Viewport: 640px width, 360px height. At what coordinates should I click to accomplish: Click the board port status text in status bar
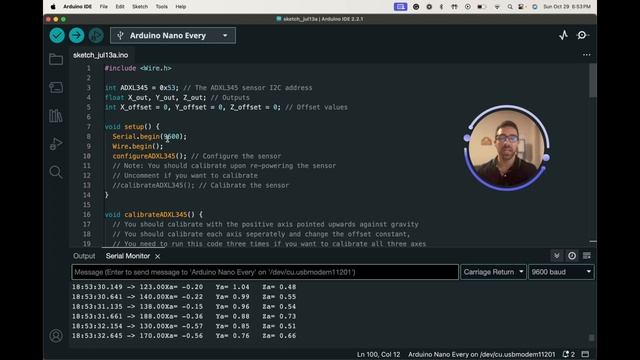click(x=482, y=354)
